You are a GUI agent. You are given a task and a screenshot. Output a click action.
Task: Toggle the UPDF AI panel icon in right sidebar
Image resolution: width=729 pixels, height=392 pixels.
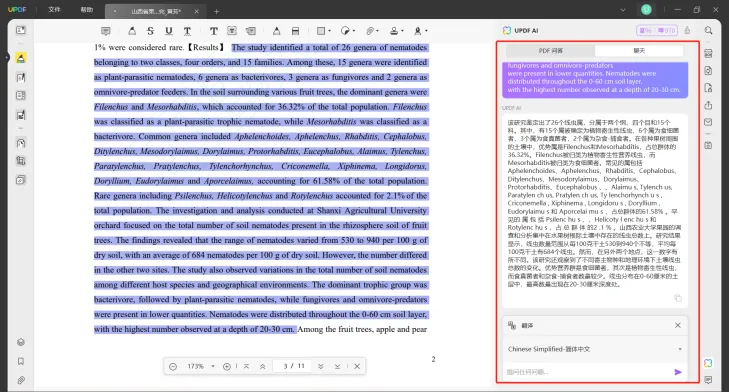(x=708, y=363)
